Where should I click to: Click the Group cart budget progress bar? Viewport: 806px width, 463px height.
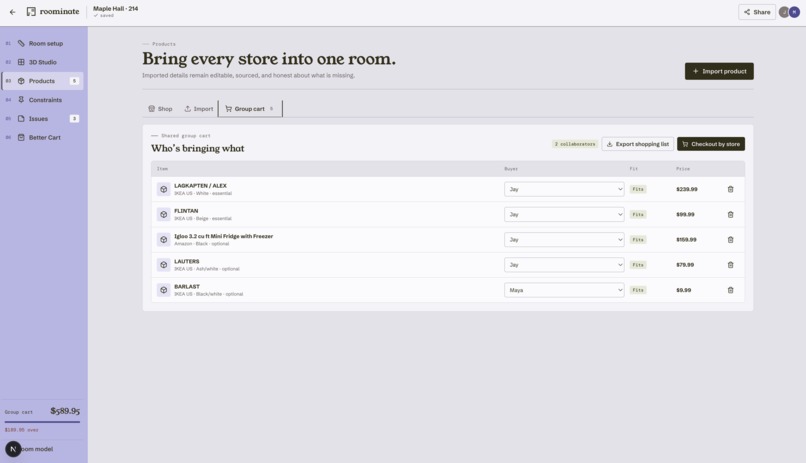point(42,422)
